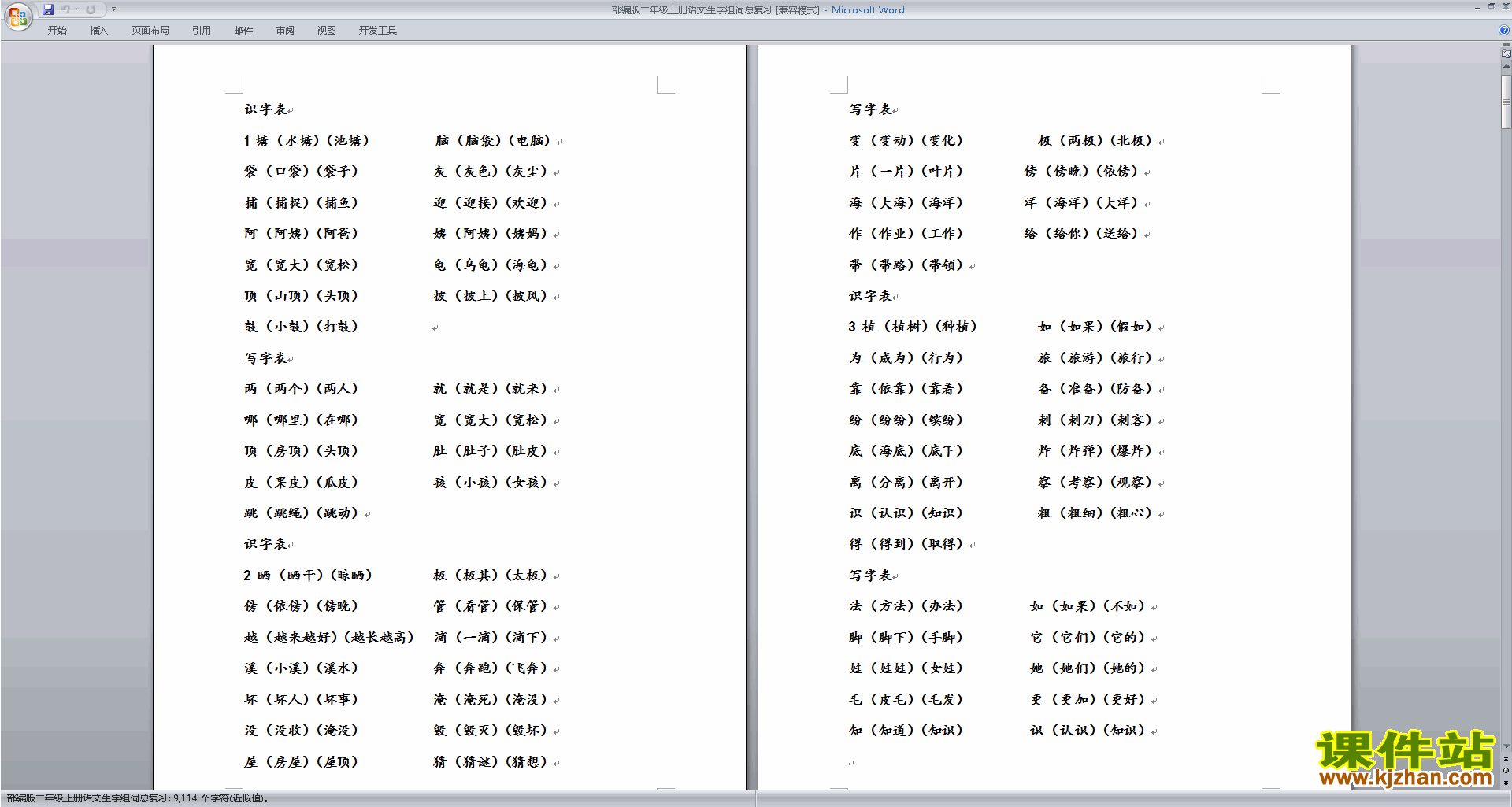
Task: Click the line '3 植（植树）（种植）'
Action: [913, 327]
